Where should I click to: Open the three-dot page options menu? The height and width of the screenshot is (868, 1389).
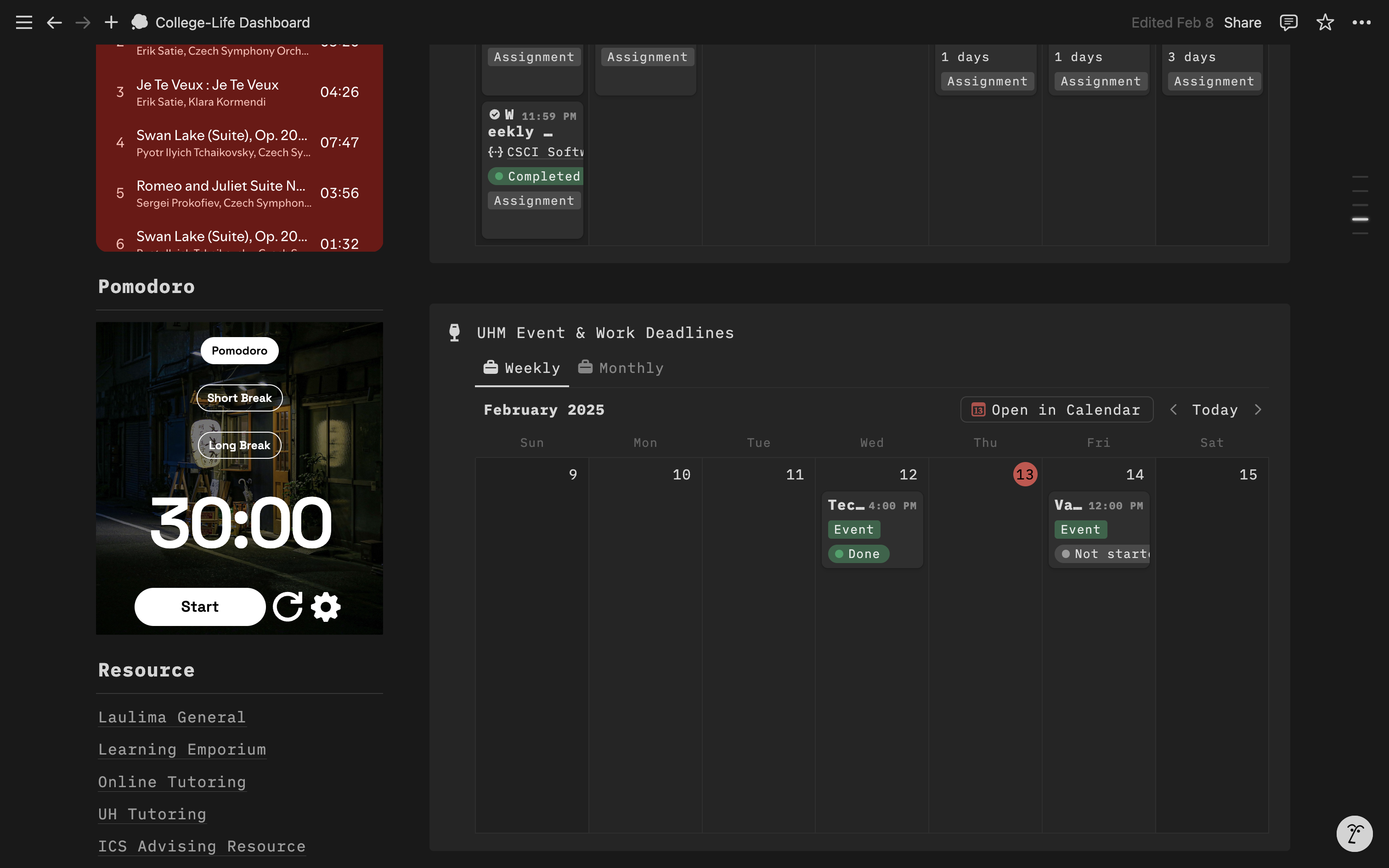click(1361, 23)
